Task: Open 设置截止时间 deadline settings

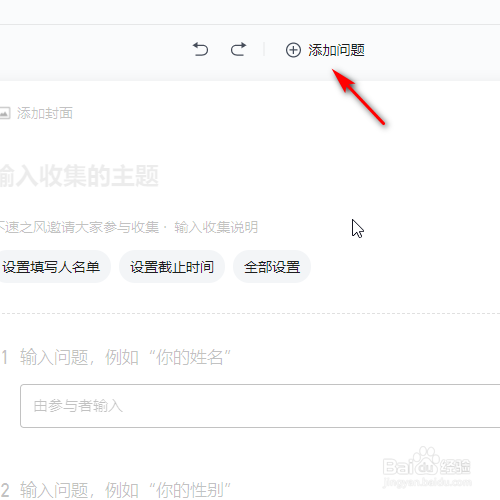Action: (x=172, y=267)
